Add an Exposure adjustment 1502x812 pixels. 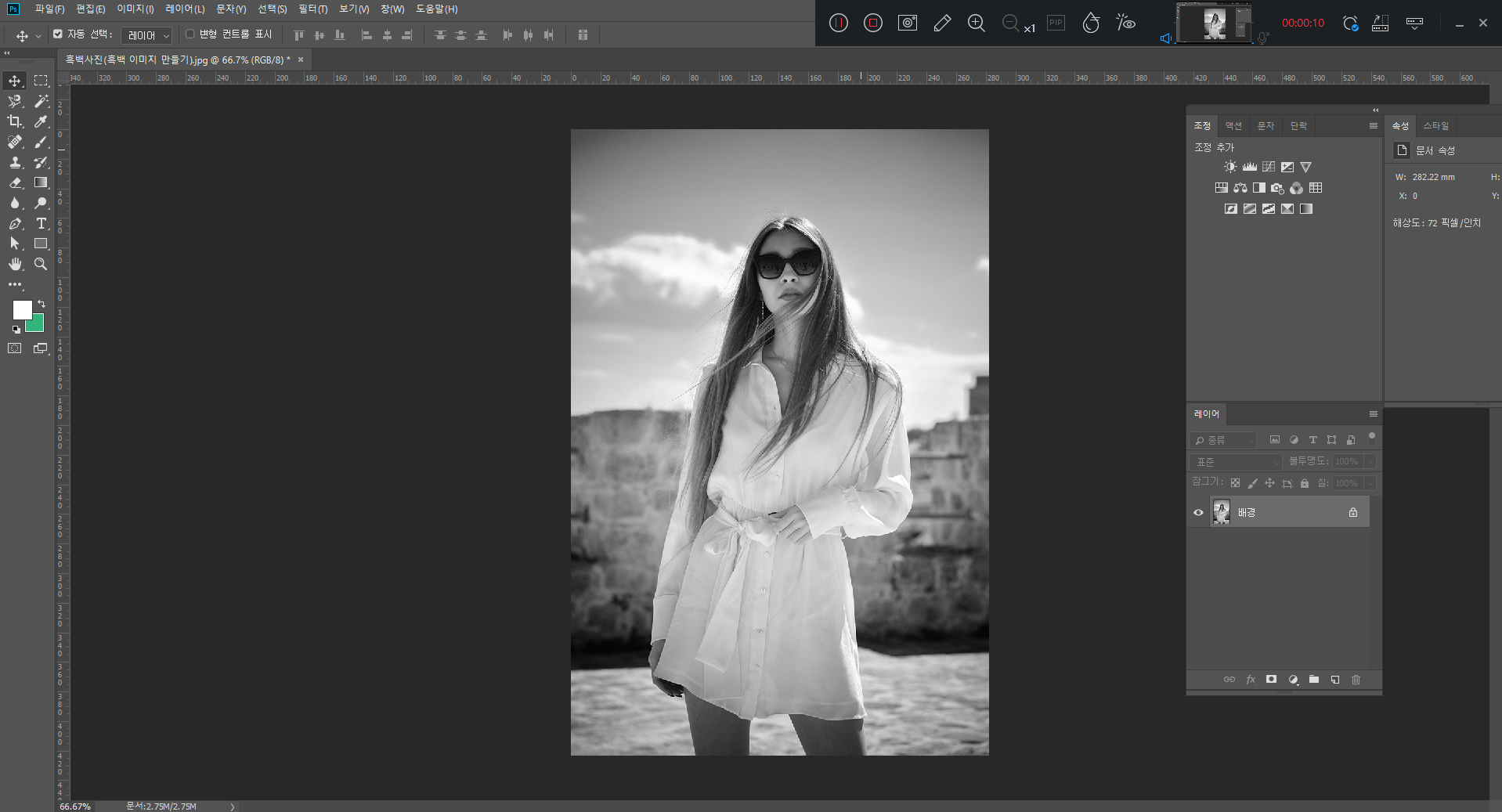(1287, 167)
